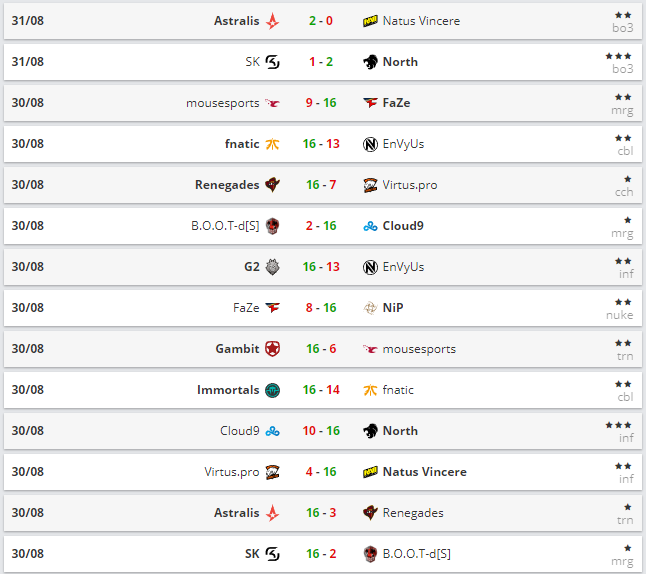Open the SK 1 - 2 North score
Viewport: 646px width, 574px height.
(x=321, y=62)
